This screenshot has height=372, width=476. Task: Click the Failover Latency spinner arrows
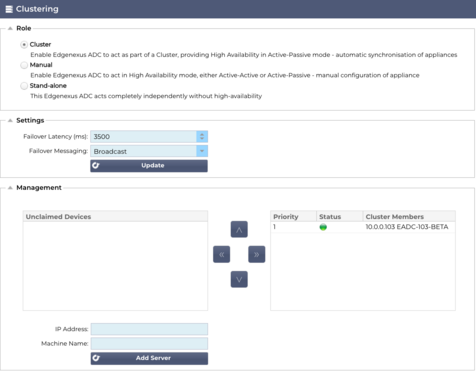click(x=202, y=137)
